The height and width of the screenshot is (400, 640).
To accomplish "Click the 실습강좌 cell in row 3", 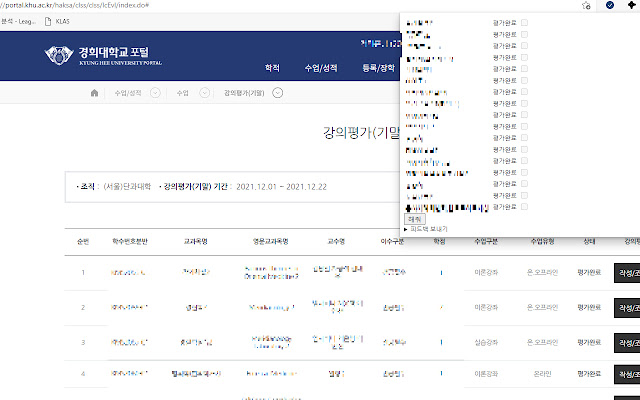I will [x=486, y=342].
